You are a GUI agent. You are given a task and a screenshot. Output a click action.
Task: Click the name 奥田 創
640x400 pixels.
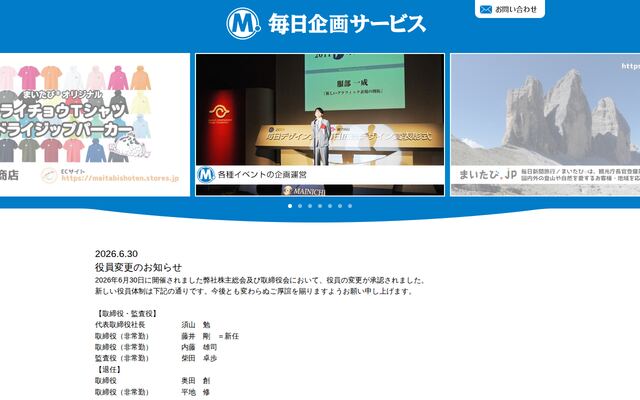pos(196,381)
